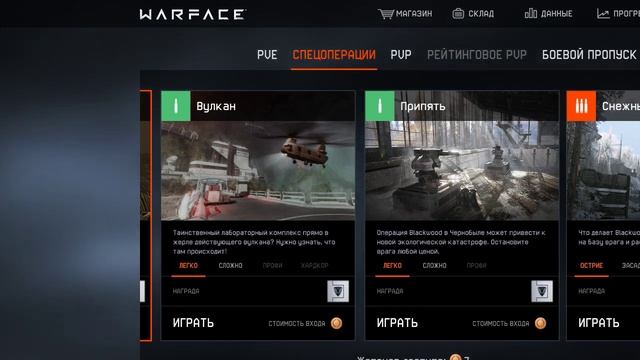
Task: Open reward crate icon on Припять card
Action: [x=542, y=291]
